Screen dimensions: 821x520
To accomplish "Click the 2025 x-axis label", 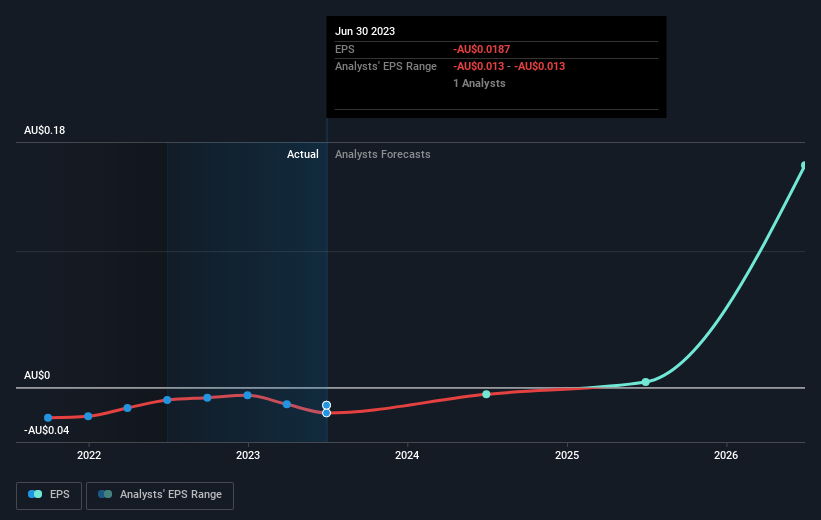I will (x=567, y=455).
